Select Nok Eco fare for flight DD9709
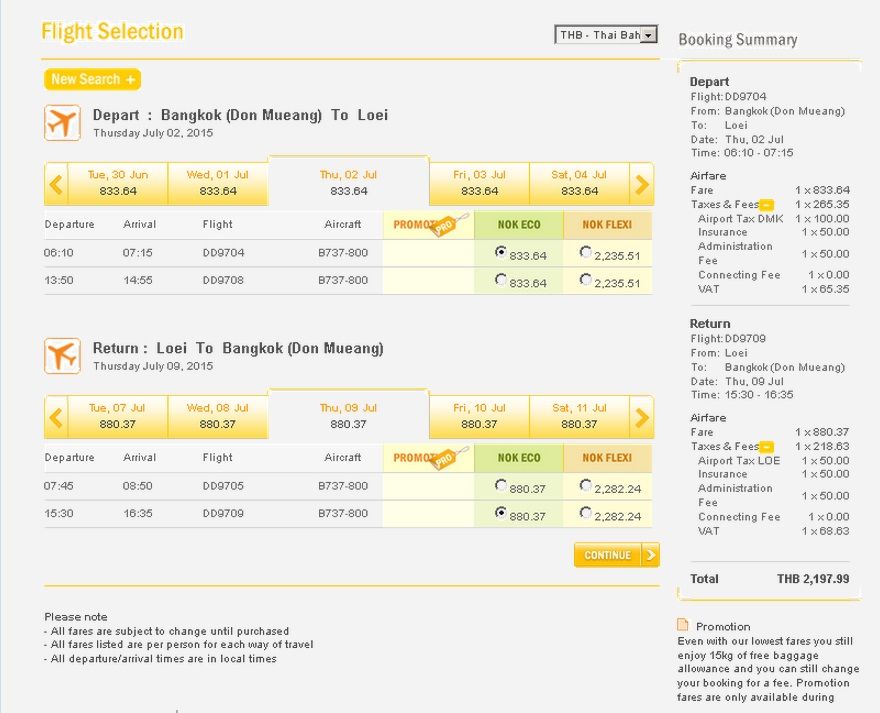 point(501,512)
